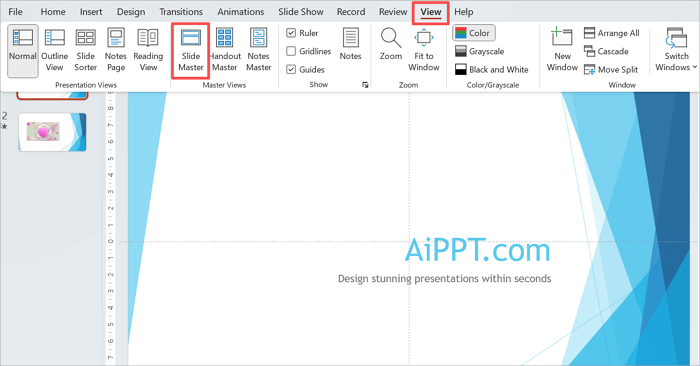This screenshot has width=700, height=366.
Task: Fit slide to window
Action: point(424,50)
